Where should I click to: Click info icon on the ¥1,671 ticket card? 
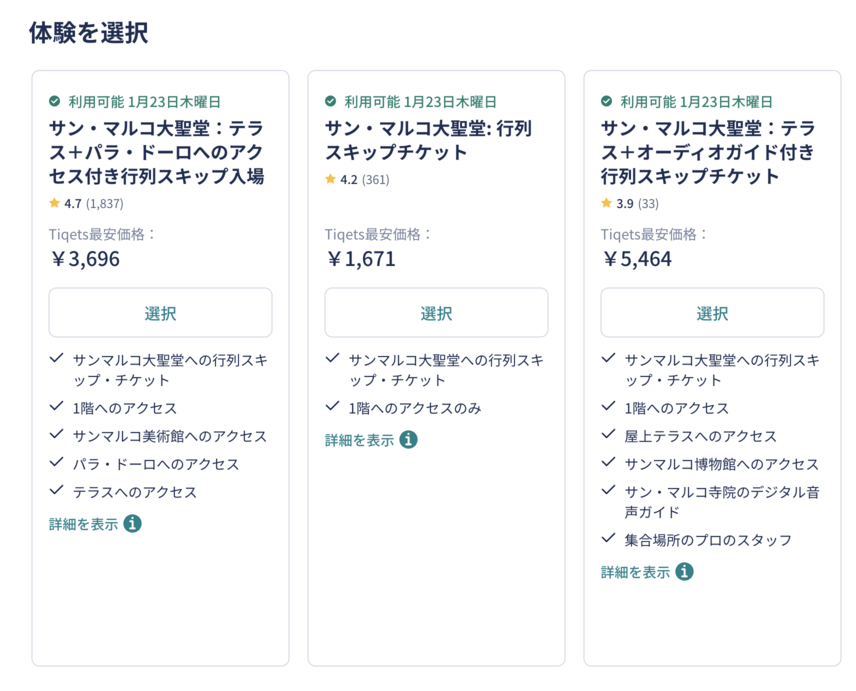point(409,439)
